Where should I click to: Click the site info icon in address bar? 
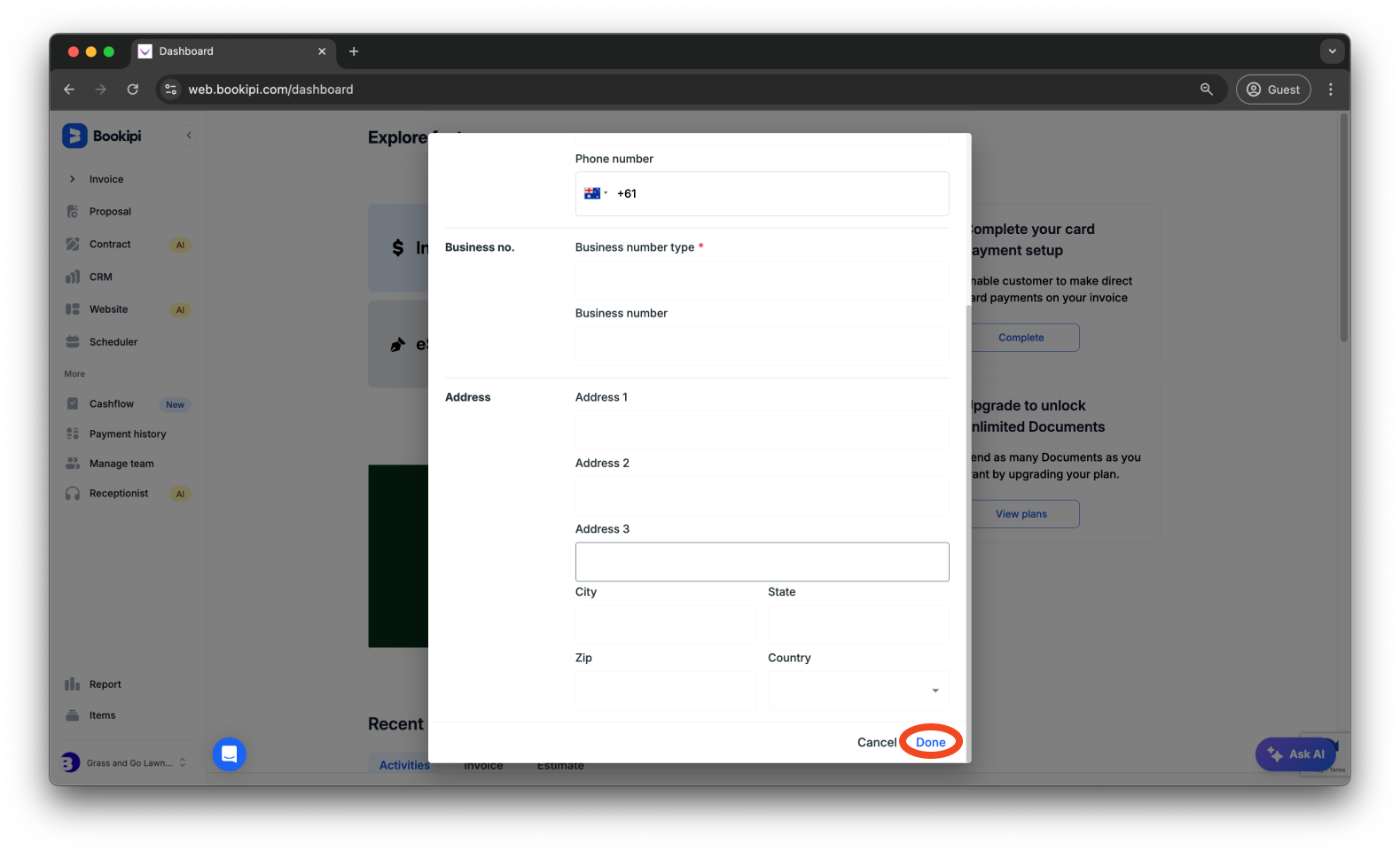pyautogui.click(x=171, y=90)
